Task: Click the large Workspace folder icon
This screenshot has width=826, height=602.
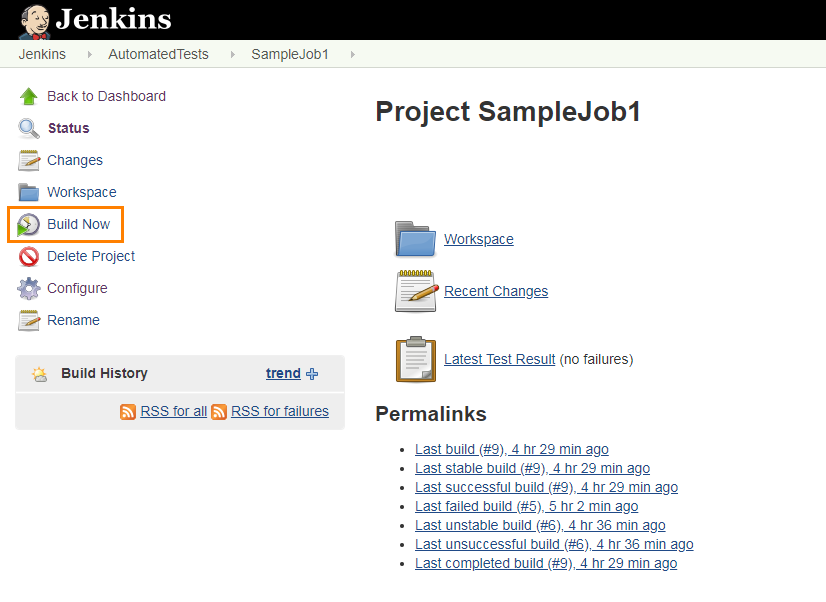Action: click(x=416, y=239)
